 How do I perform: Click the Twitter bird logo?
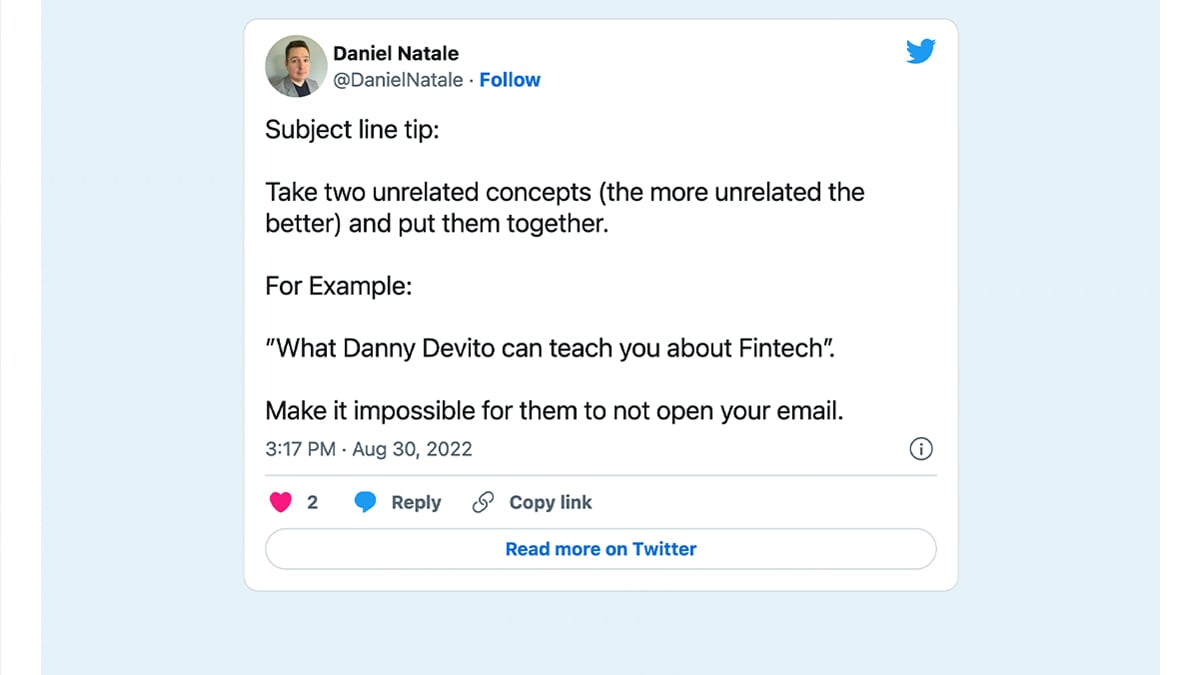coord(920,51)
